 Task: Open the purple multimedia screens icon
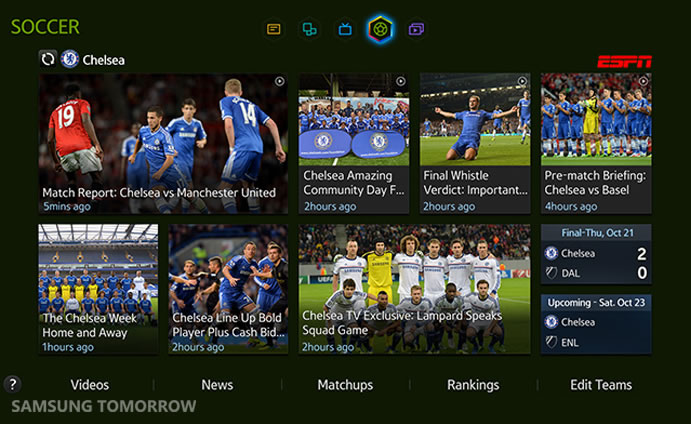tap(416, 30)
